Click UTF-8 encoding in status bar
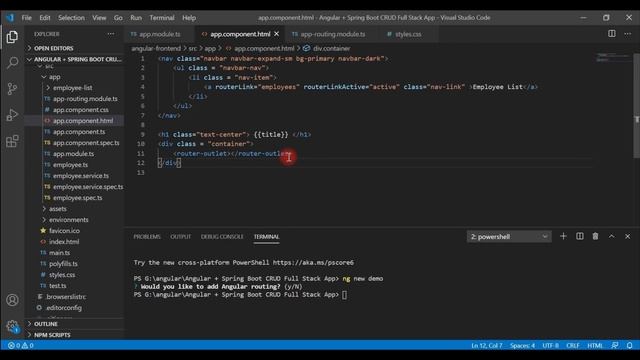The height and width of the screenshot is (360, 640). tap(550, 345)
